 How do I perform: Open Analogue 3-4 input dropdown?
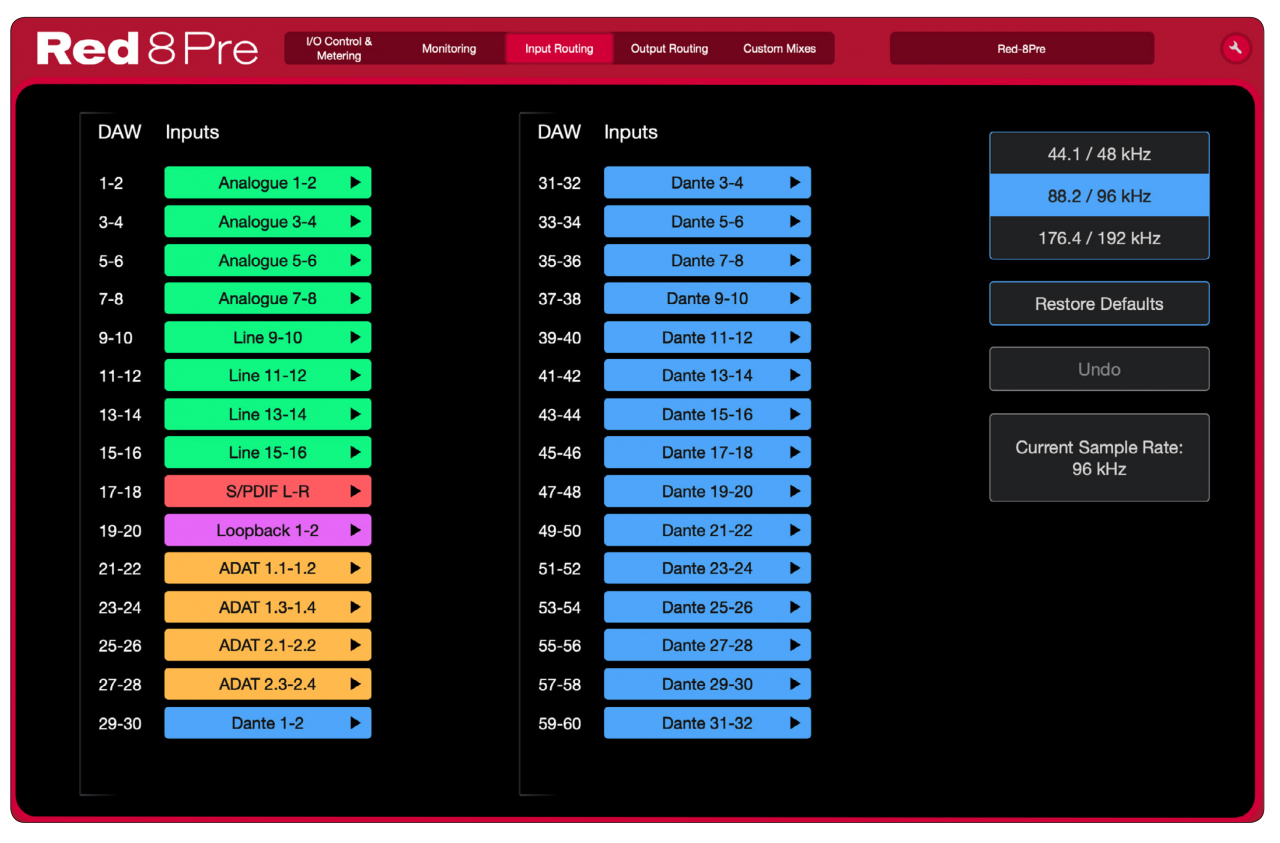[268, 222]
